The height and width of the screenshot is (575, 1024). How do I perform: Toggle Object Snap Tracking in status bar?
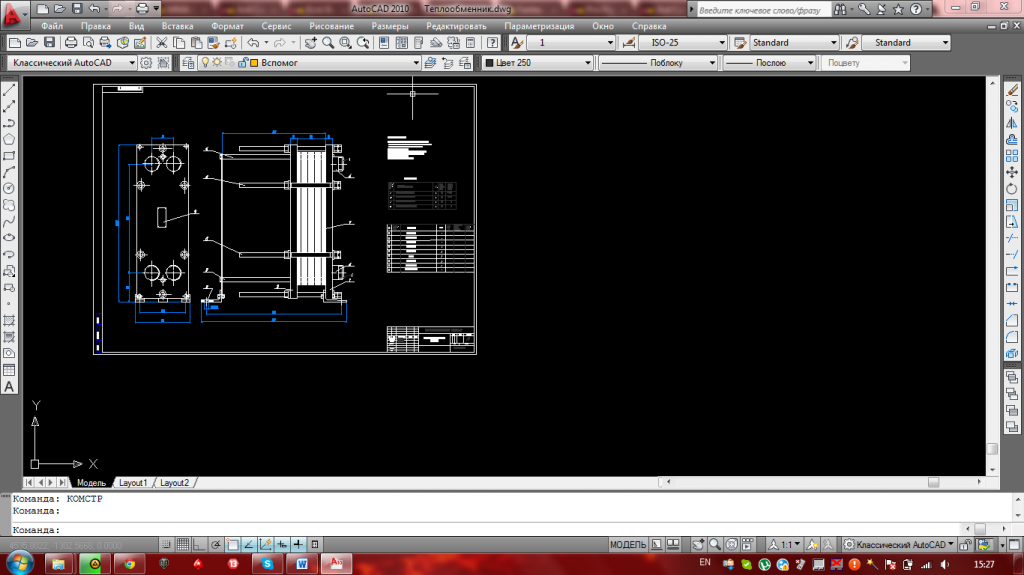249,544
